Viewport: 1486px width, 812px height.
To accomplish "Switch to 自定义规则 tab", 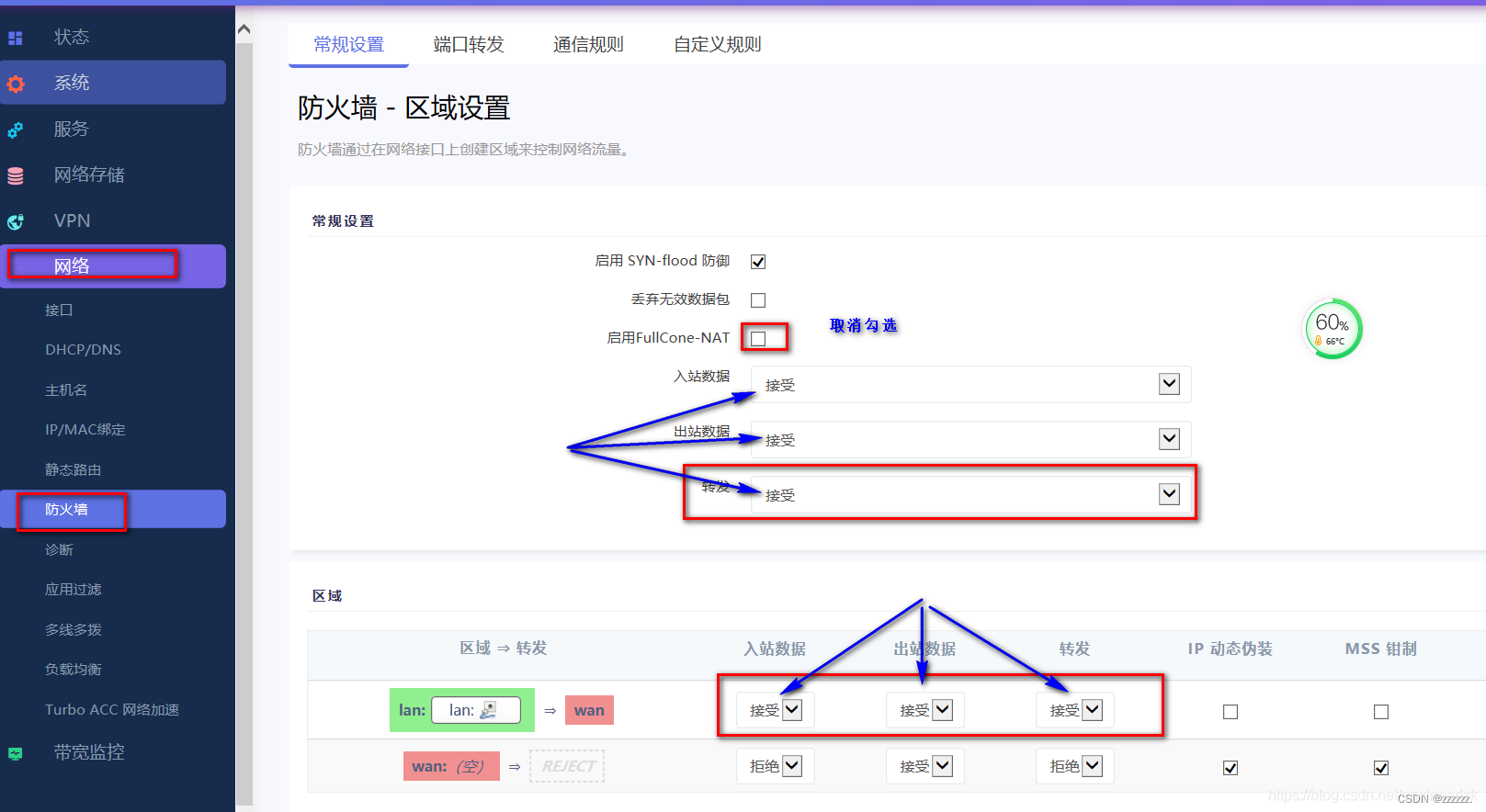I will point(718,45).
